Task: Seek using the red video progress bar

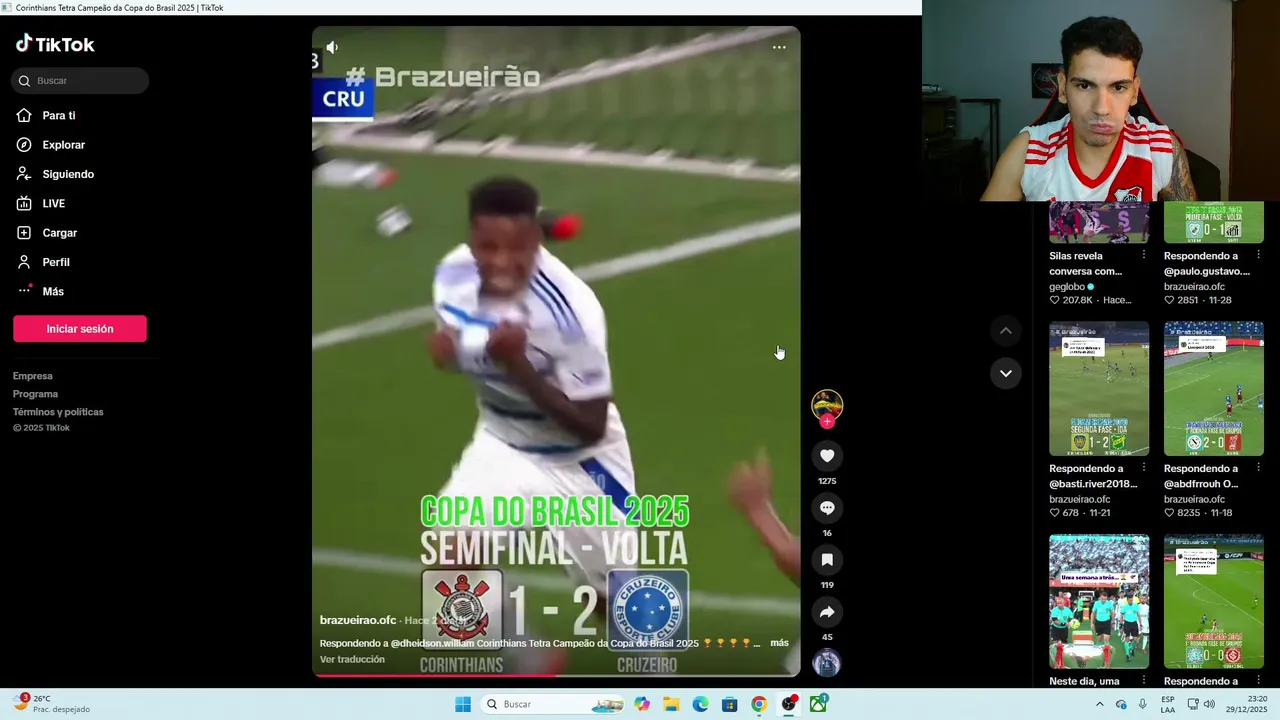Action: pyautogui.click(x=556, y=675)
